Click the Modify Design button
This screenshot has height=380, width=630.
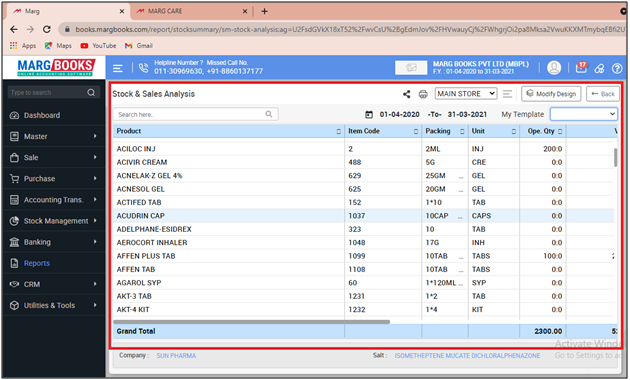(x=551, y=94)
